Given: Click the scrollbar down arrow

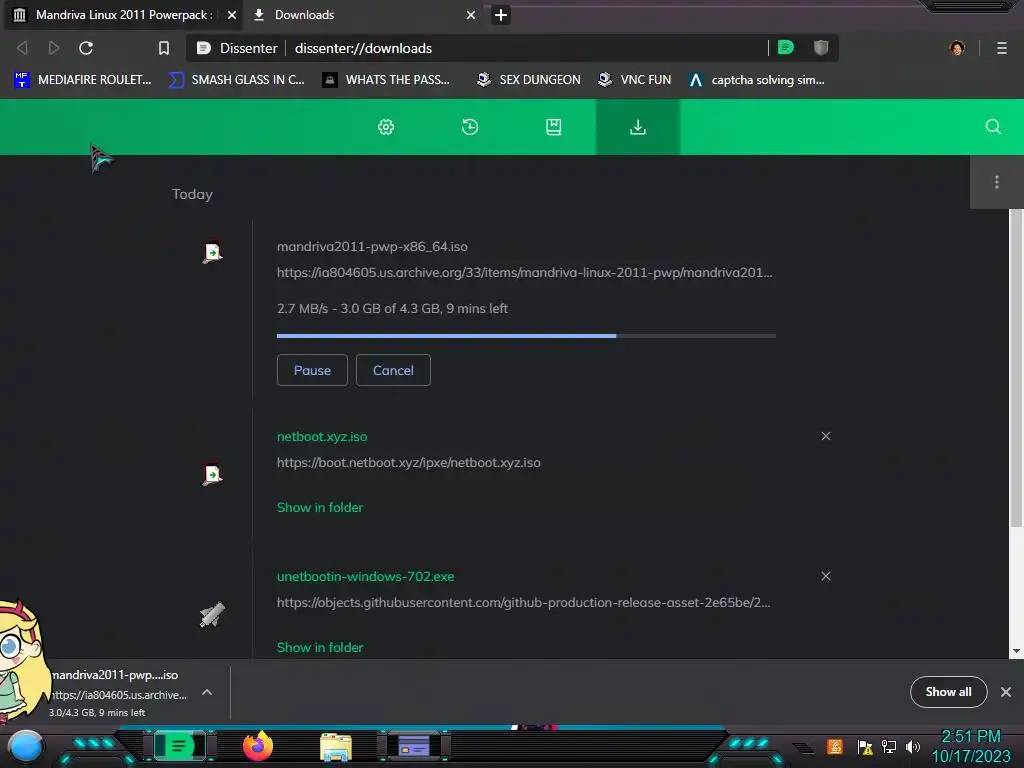Looking at the screenshot, I should [1016, 651].
